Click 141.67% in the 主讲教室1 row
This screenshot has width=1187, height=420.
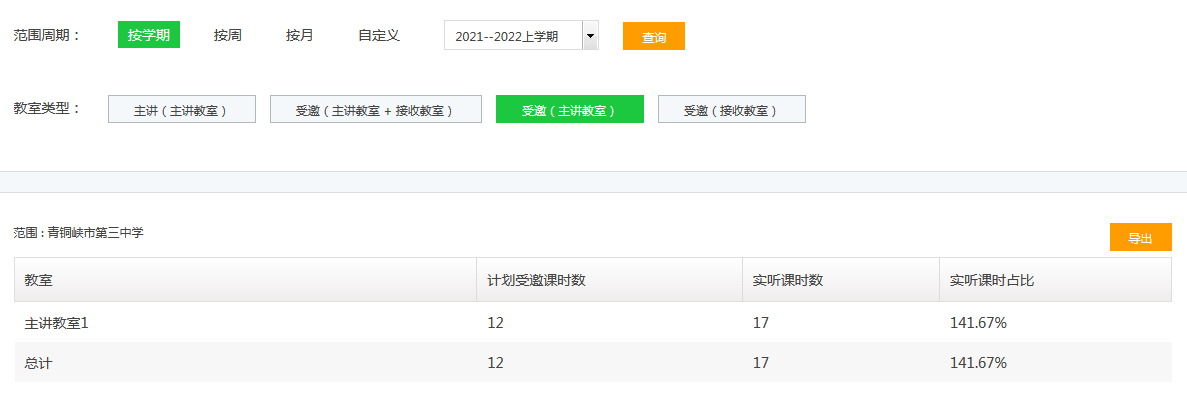(978, 323)
